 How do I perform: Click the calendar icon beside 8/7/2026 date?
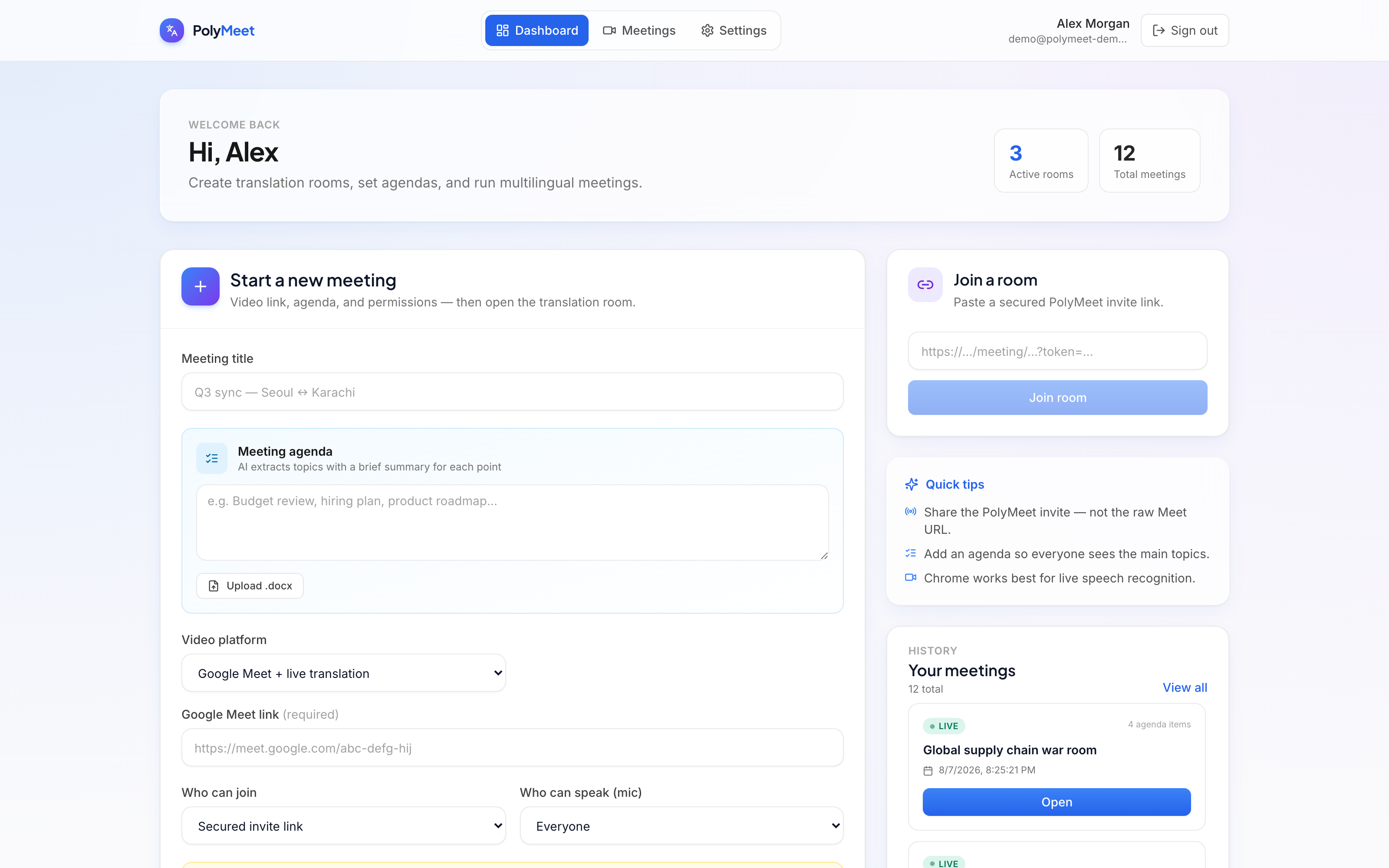click(928, 770)
